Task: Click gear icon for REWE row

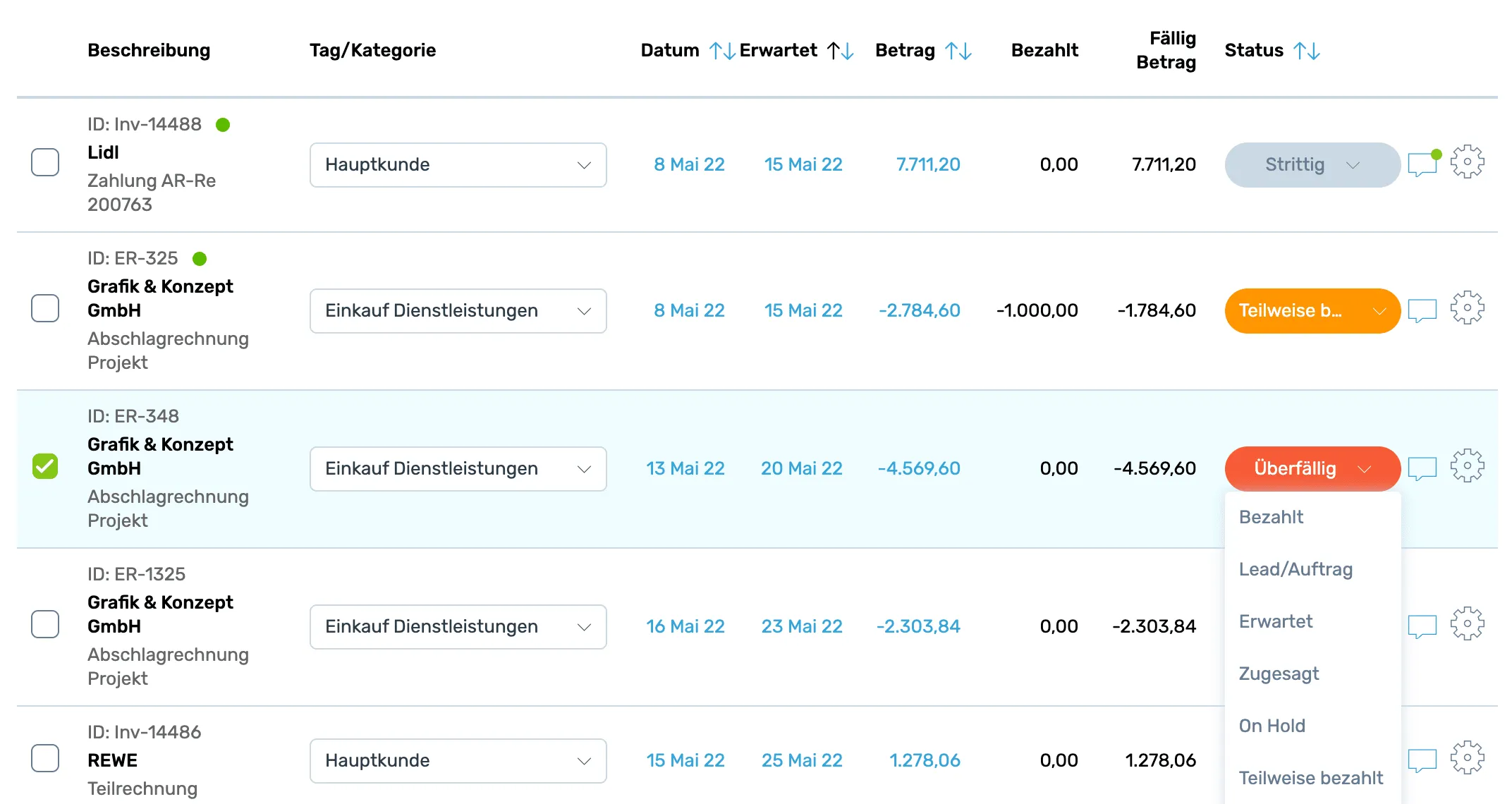Action: [x=1467, y=757]
